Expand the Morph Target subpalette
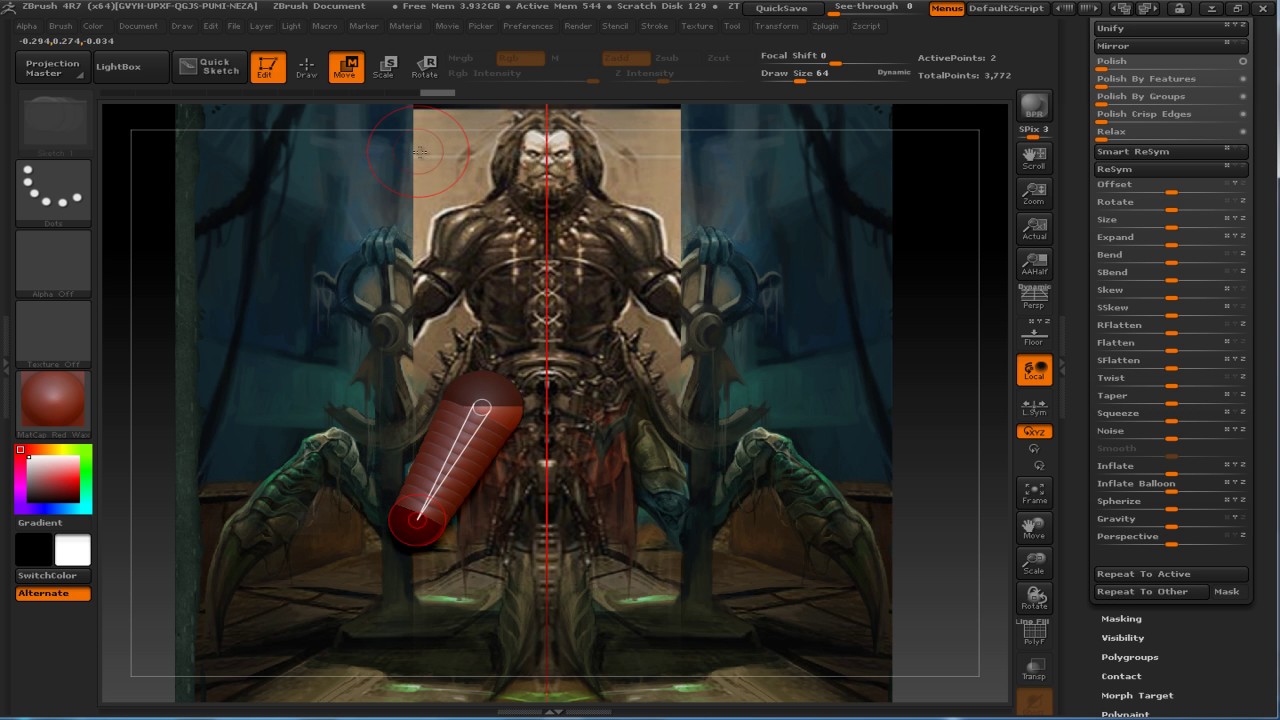 [x=1137, y=695]
